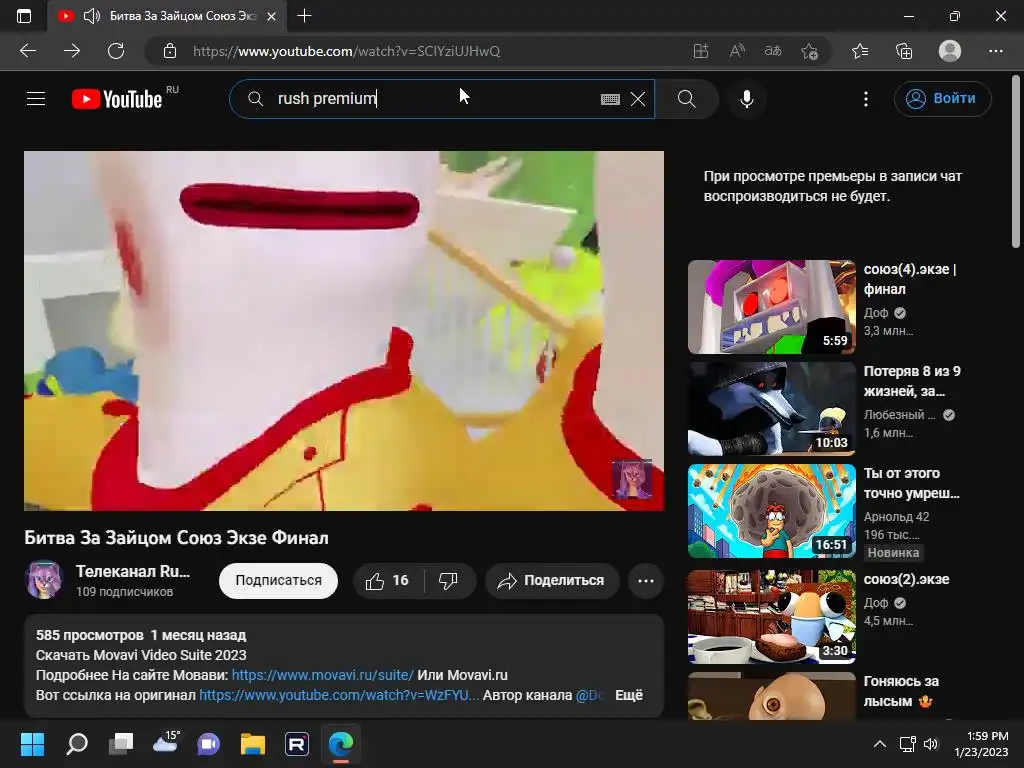Click the video player area
The image size is (1024, 768).
click(344, 330)
